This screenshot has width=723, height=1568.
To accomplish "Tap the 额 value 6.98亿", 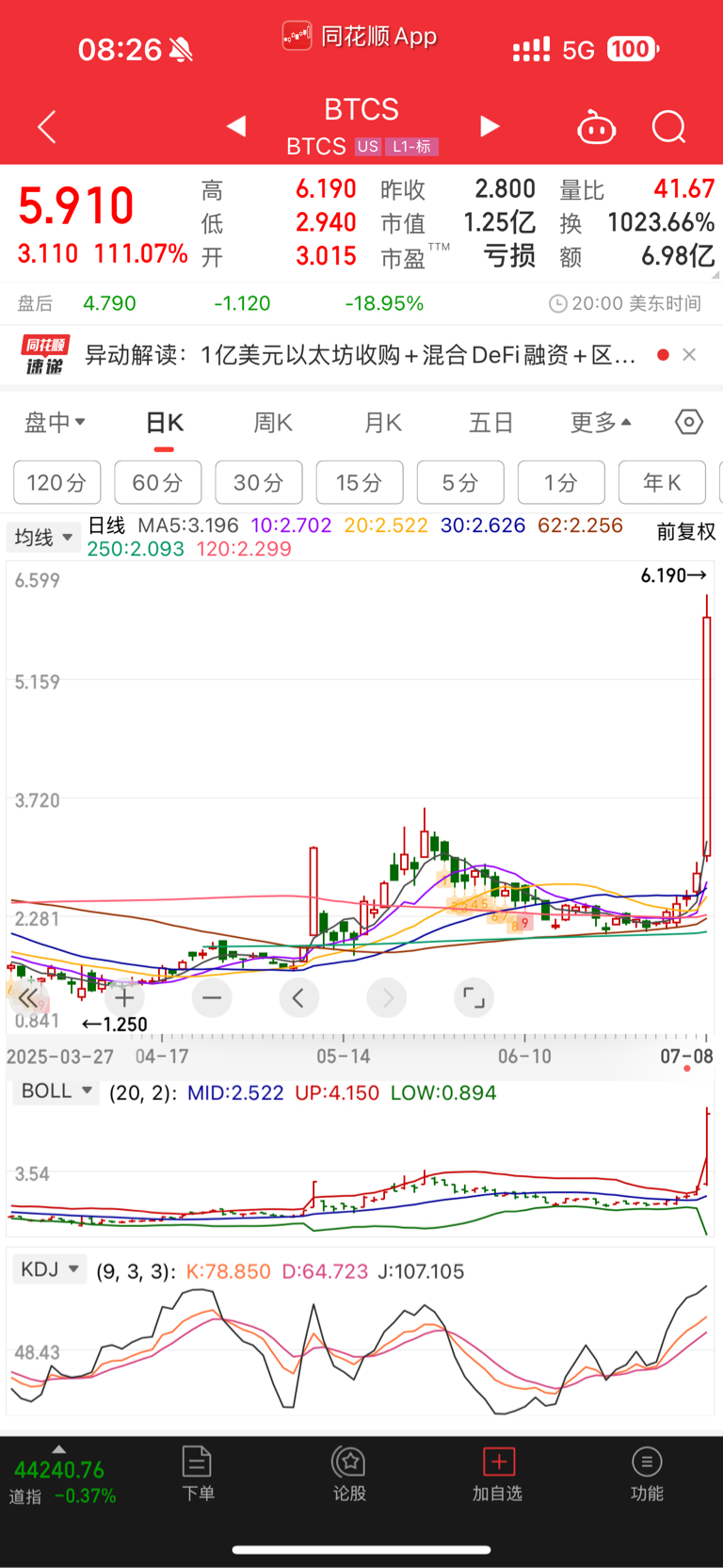I will pos(678,256).
